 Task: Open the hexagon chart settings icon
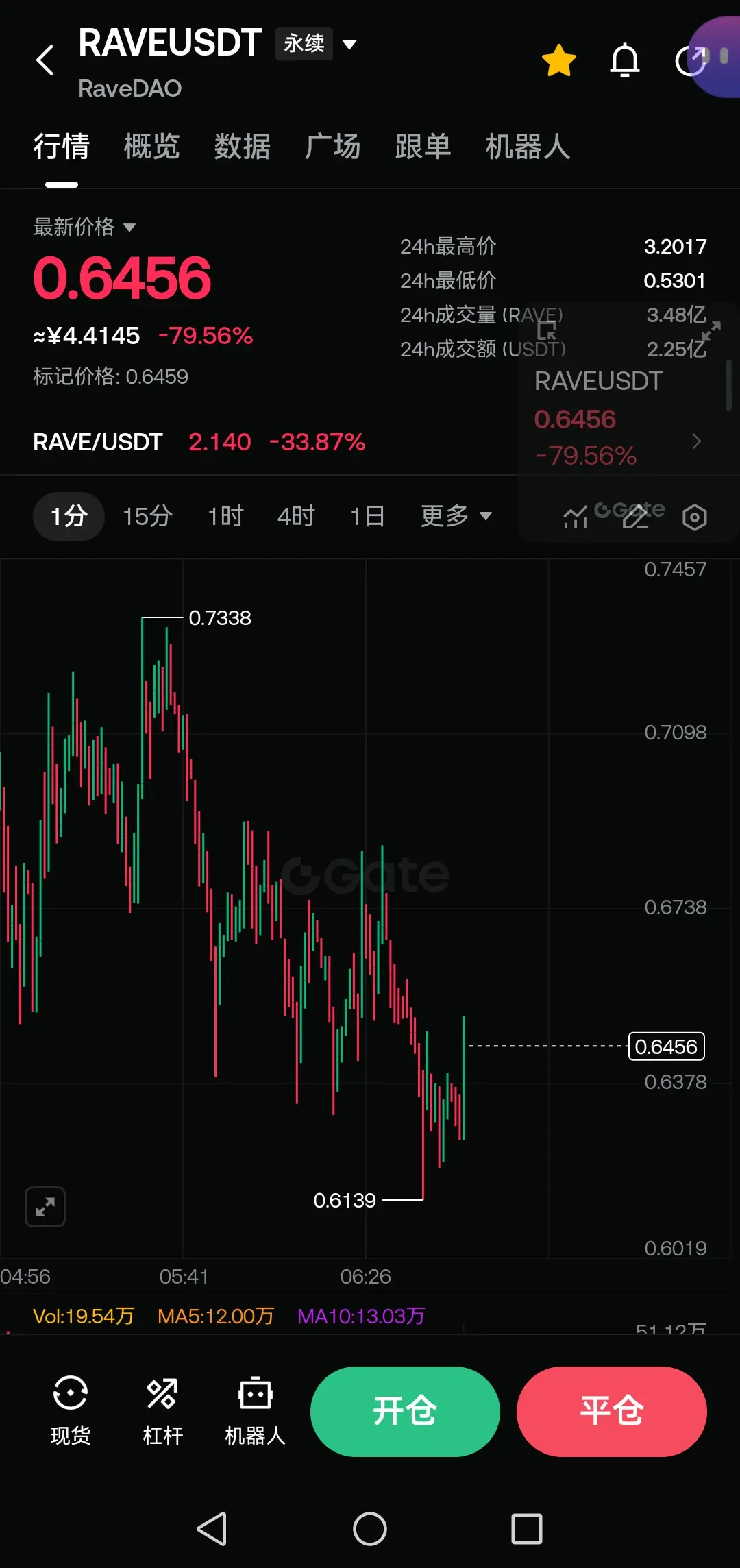pyautogui.click(x=695, y=517)
